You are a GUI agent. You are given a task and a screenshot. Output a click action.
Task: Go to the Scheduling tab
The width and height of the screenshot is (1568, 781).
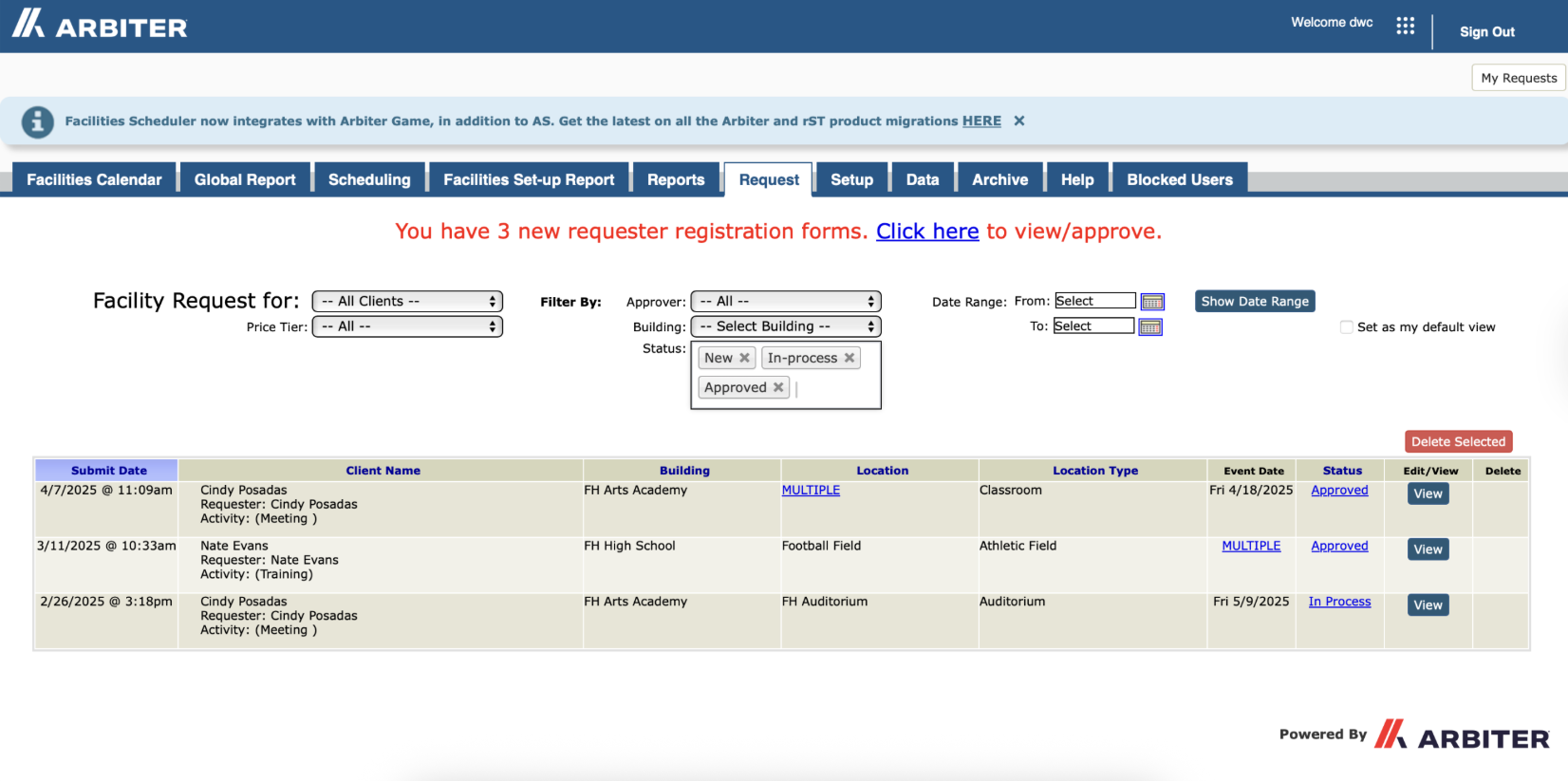(369, 179)
